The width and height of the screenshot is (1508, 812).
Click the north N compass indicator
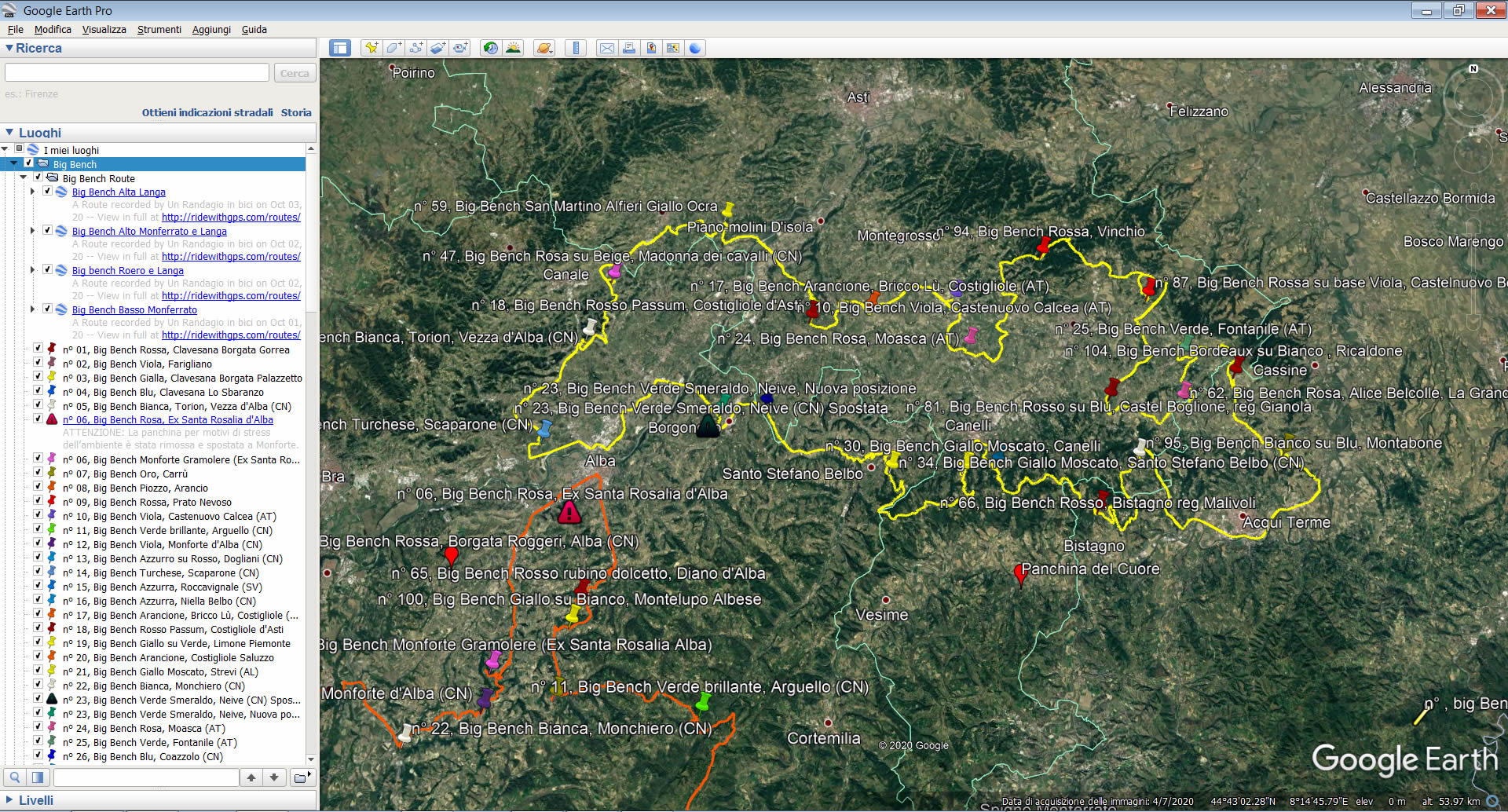[1473, 69]
